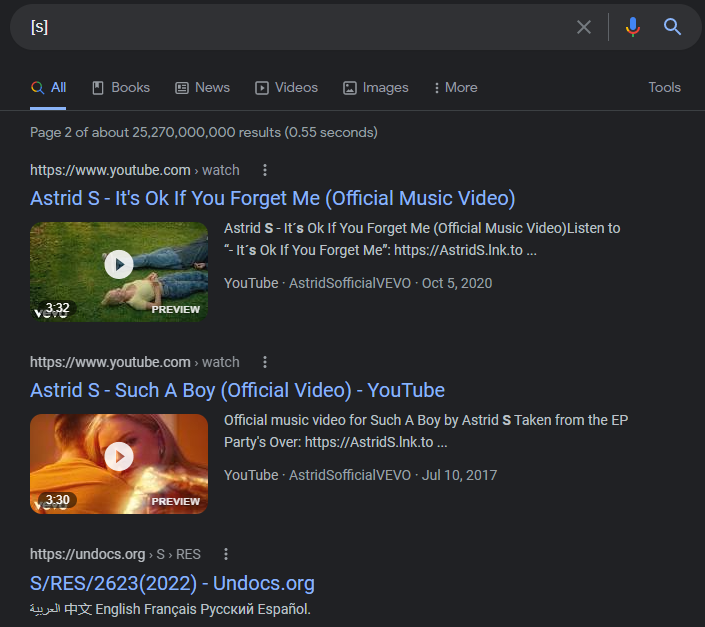Screen dimensions: 705x627
Task: Click 'YouTube · AstridSofficialVEVO · Oct 5, 2020' text
Action: pos(358,283)
